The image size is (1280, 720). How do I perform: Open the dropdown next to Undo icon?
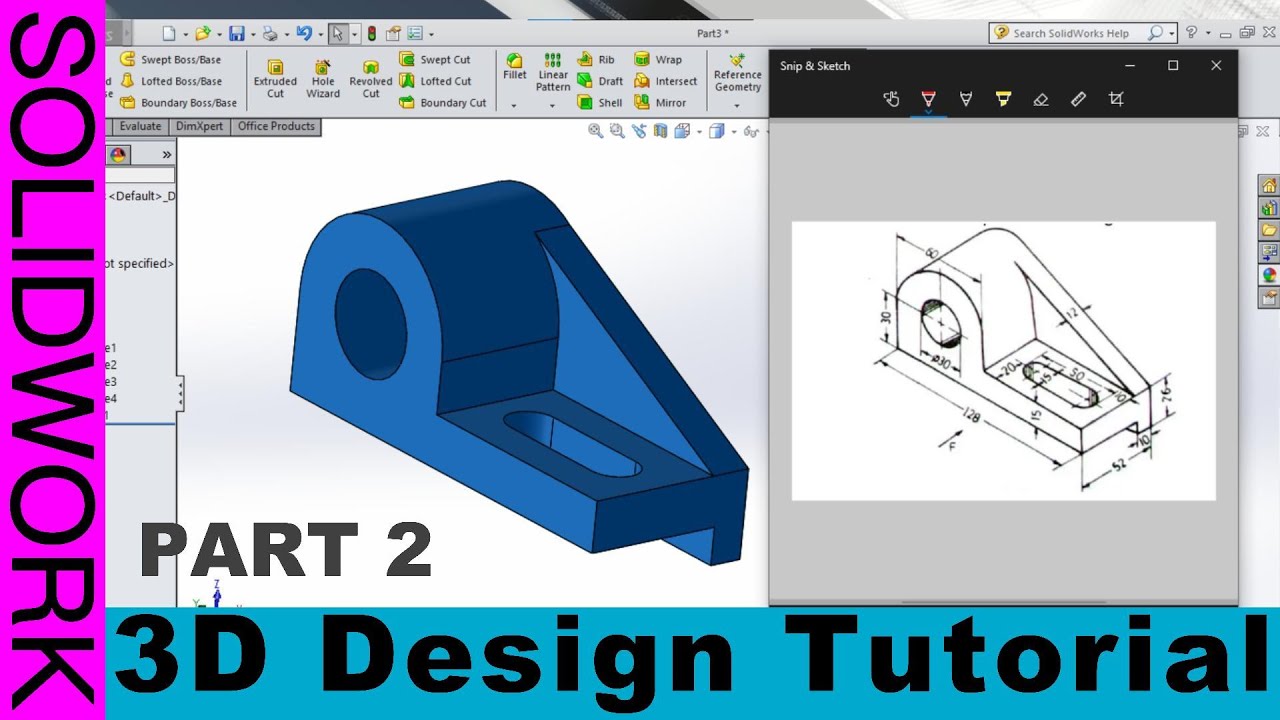tap(320, 34)
